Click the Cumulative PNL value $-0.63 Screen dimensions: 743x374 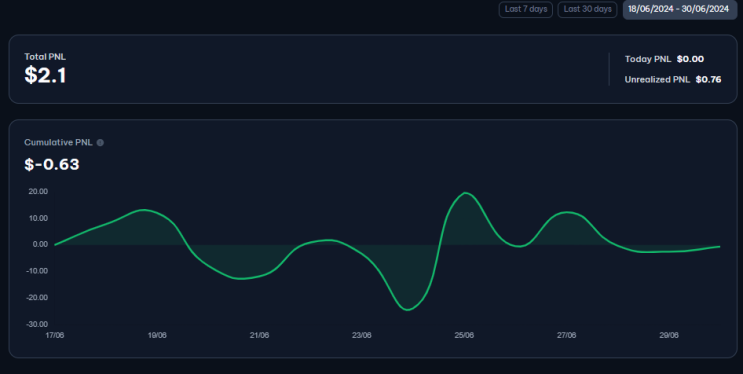[52, 164]
